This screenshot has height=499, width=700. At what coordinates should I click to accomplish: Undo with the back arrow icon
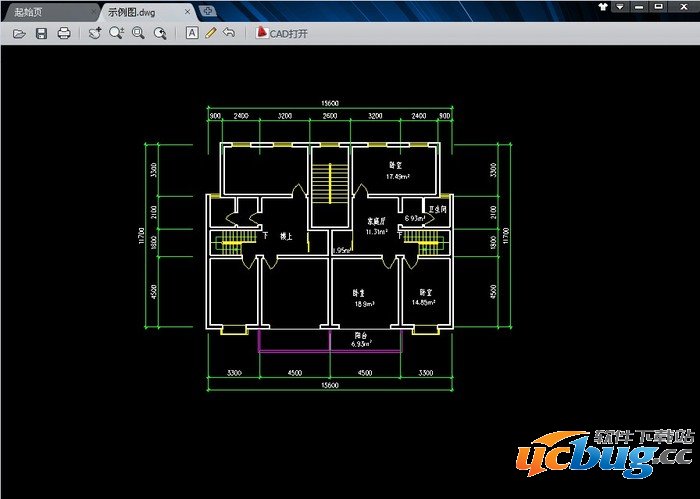229,33
